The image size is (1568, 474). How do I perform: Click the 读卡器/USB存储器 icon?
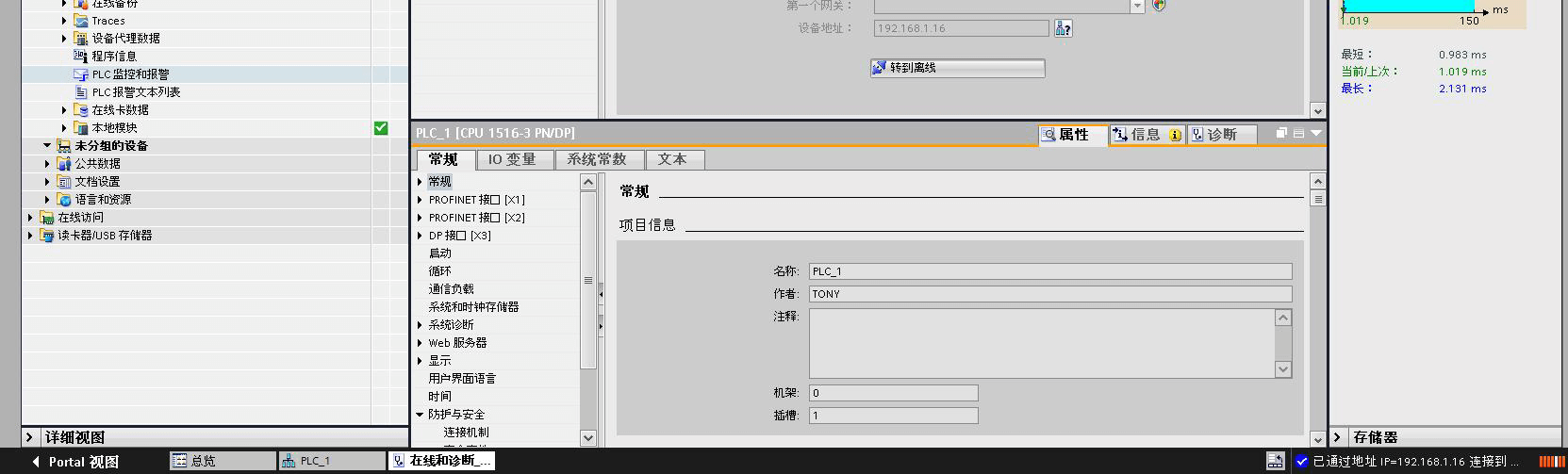click(47, 236)
